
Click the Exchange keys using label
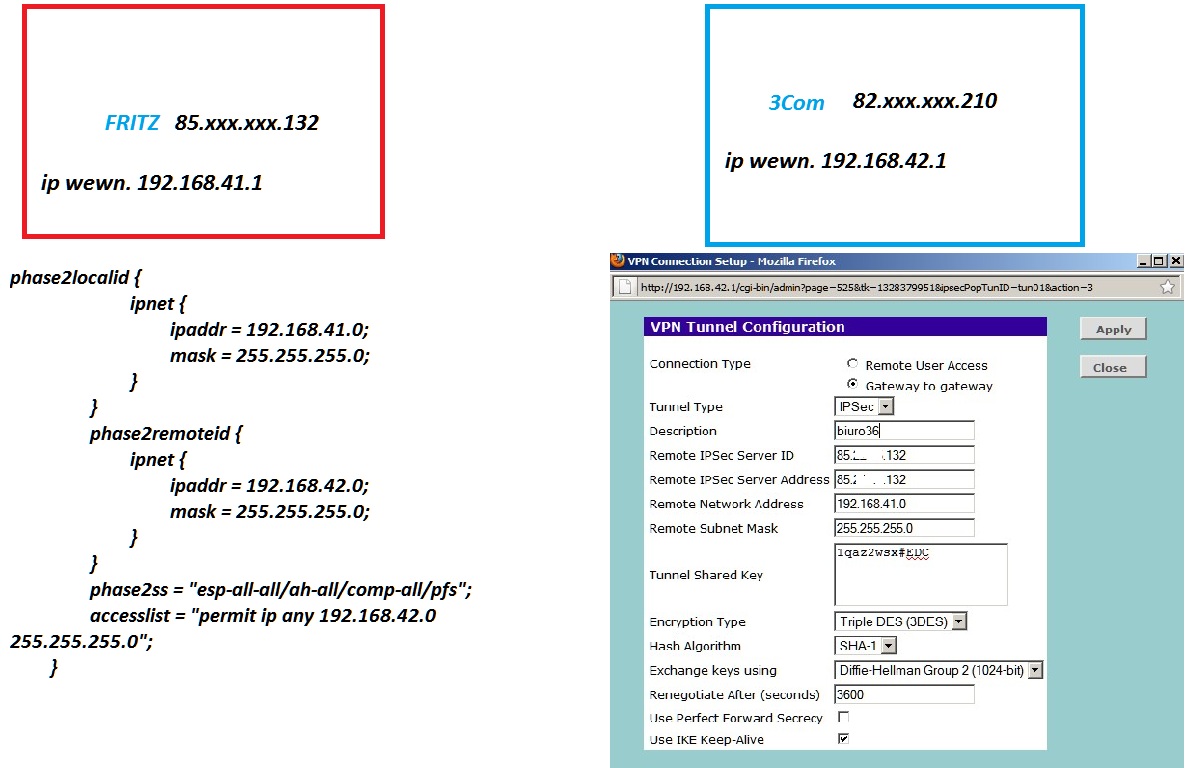tap(713, 670)
